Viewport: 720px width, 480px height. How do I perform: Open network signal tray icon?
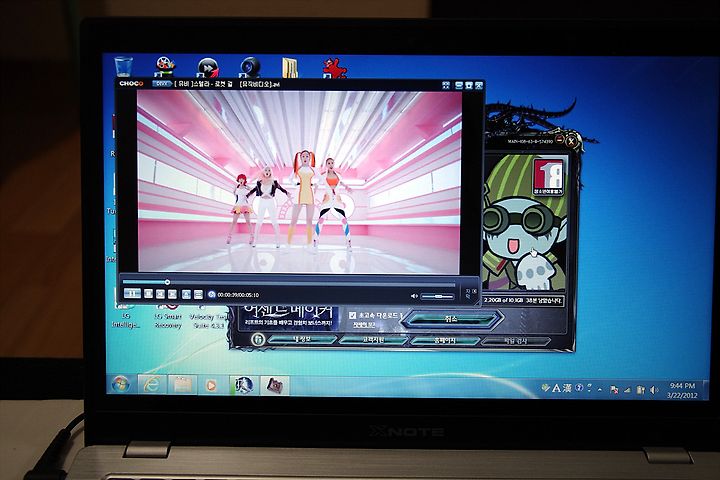coord(627,390)
